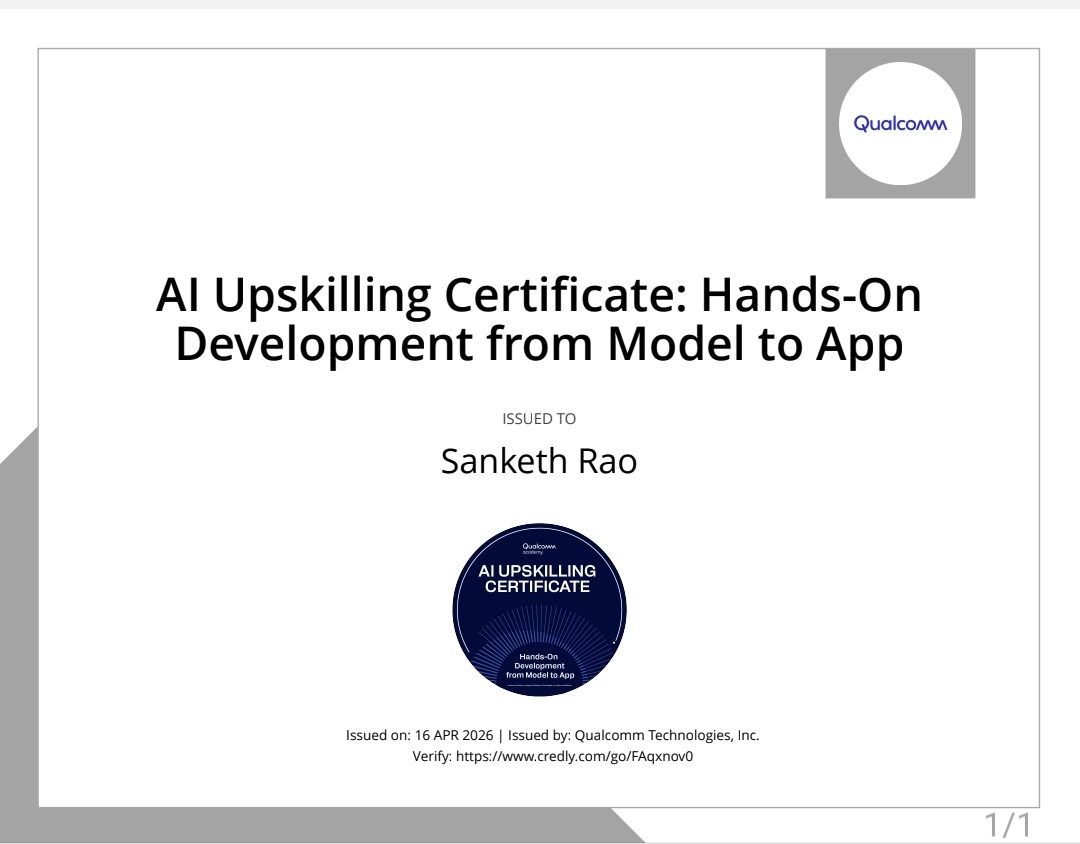Click Issued by Qualcomm Technologies, Inc. text
This screenshot has height=844, width=1080.
(634, 735)
